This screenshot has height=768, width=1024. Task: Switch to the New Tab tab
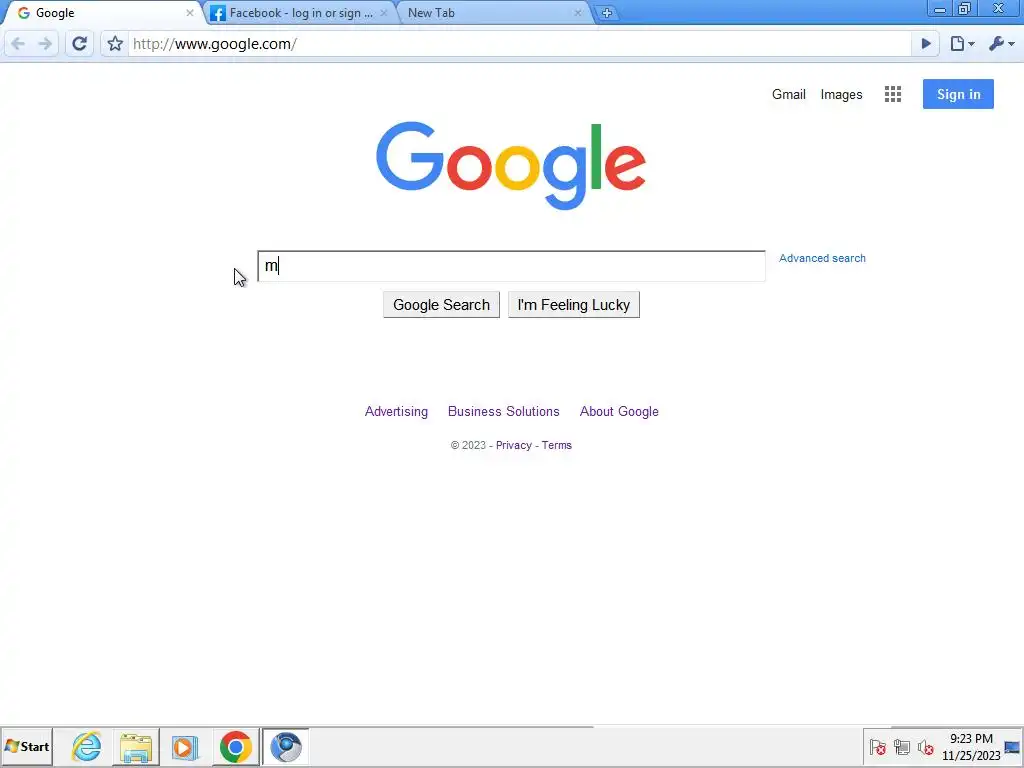tap(494, 13)
